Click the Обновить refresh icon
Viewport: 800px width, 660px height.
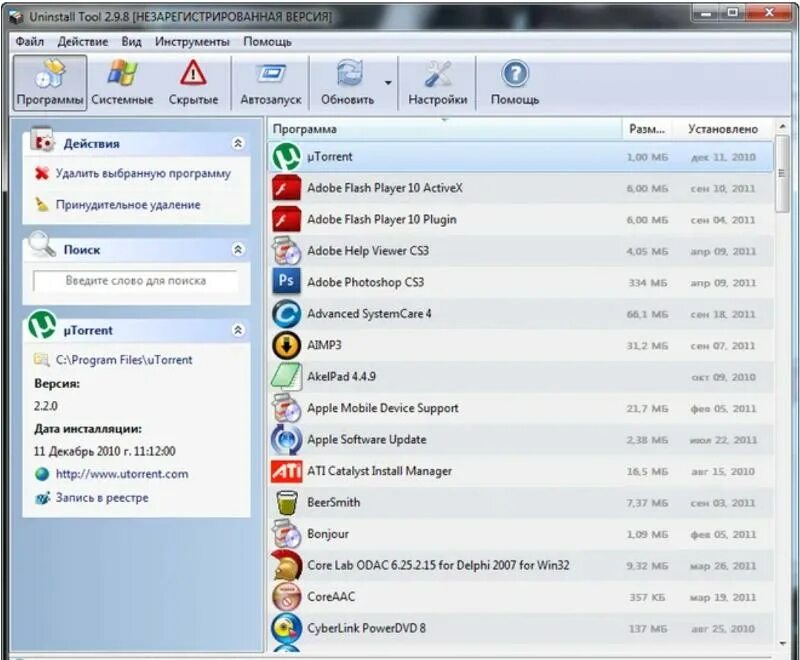coord(349,73)
